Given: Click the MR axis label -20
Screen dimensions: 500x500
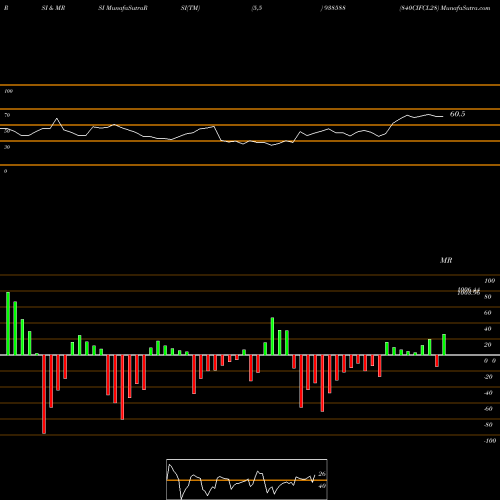Looking at the screenshot, I should pyautogui.click(x=488, y=377).
